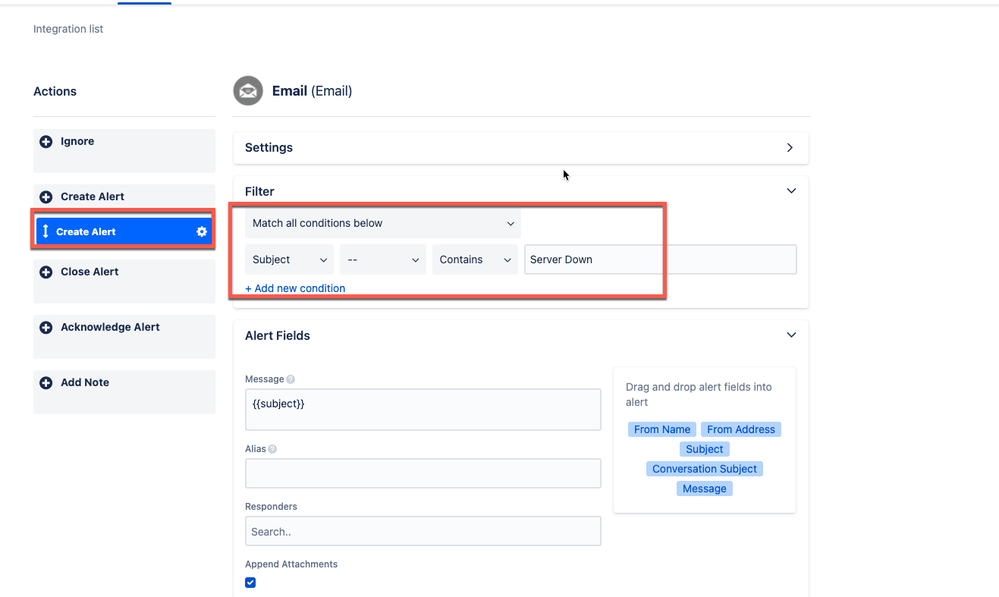Screen dimensions: 999x597
Task: Click the From Name field tag
Action: (662, 429)
